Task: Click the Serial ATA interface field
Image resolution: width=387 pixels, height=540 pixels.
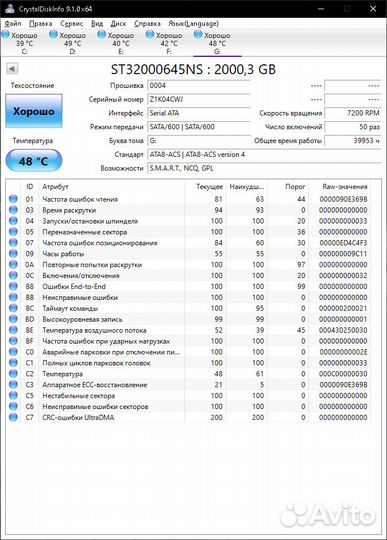Action: tap(199, 113)
